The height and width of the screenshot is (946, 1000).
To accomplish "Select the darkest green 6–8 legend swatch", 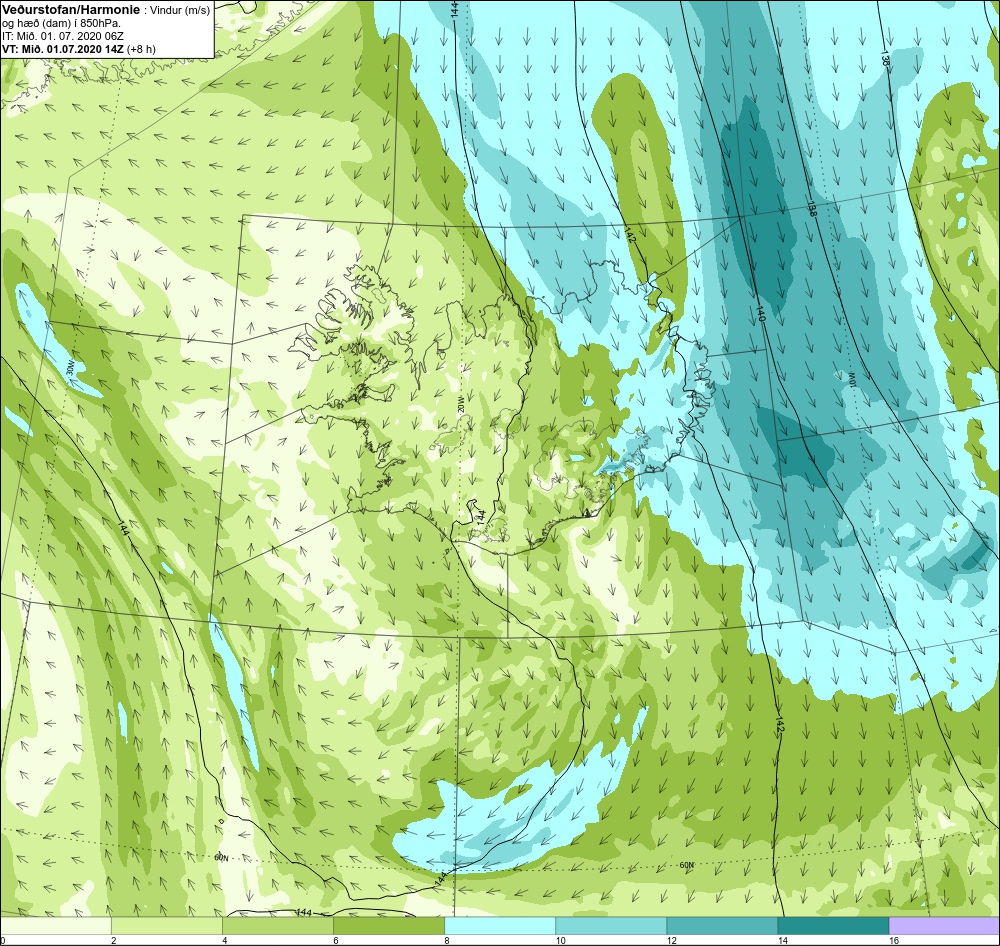I will 389,926.
